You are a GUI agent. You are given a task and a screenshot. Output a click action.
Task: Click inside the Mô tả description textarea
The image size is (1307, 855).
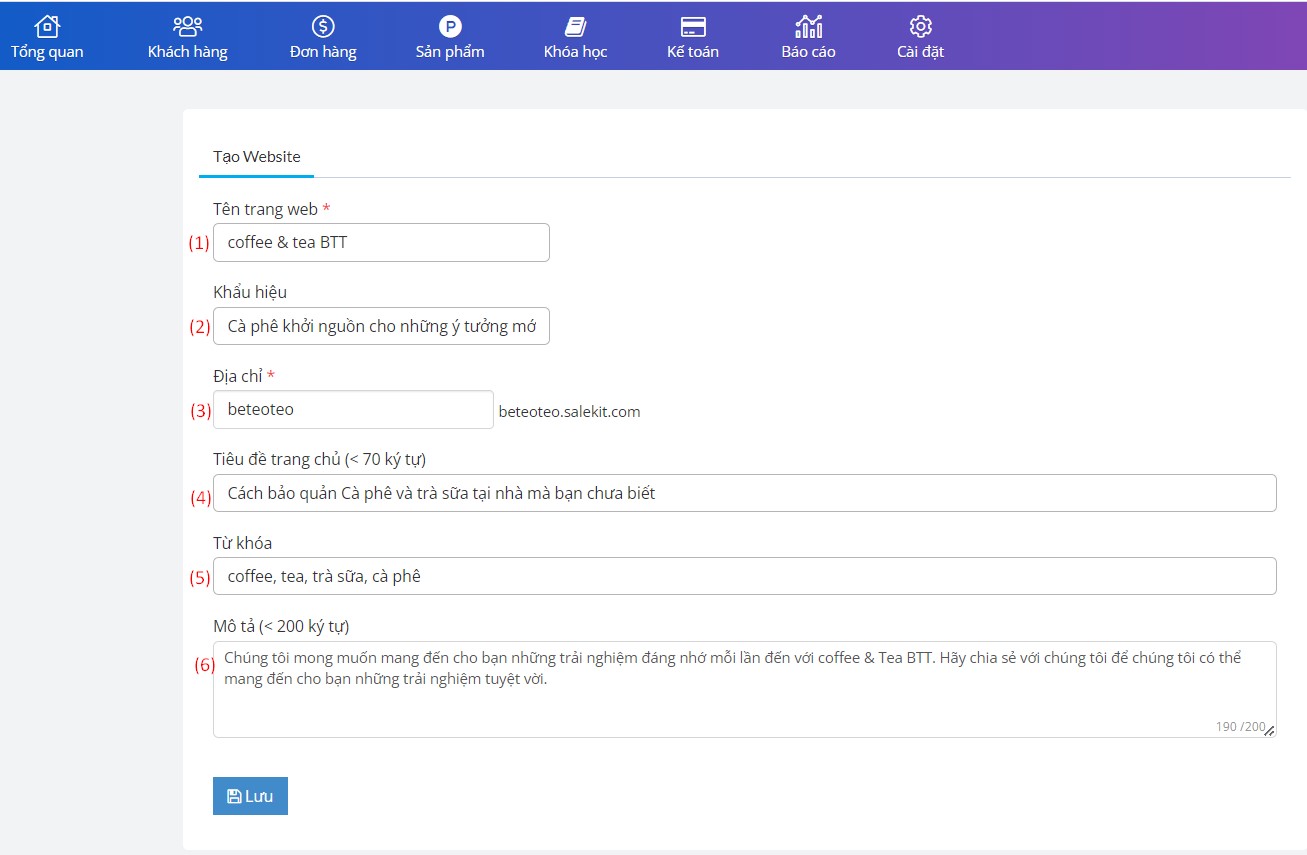(x=744, y=690)
